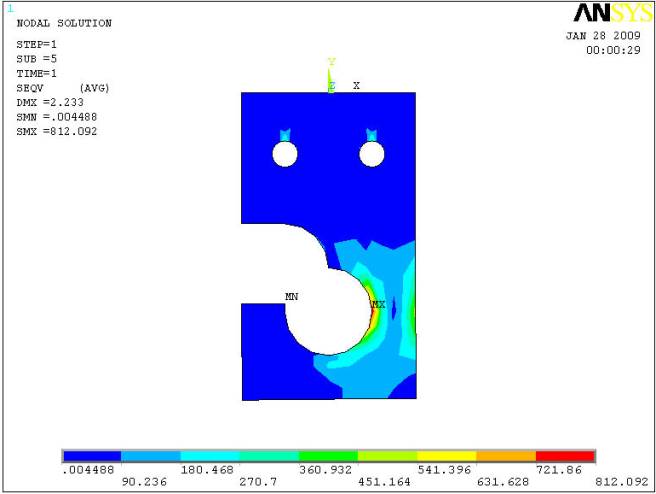Image resolution: width=656 pixels, height=494 pixels.
Task: Click the JAN 28 2009 date
Action: tap(603, 36)
